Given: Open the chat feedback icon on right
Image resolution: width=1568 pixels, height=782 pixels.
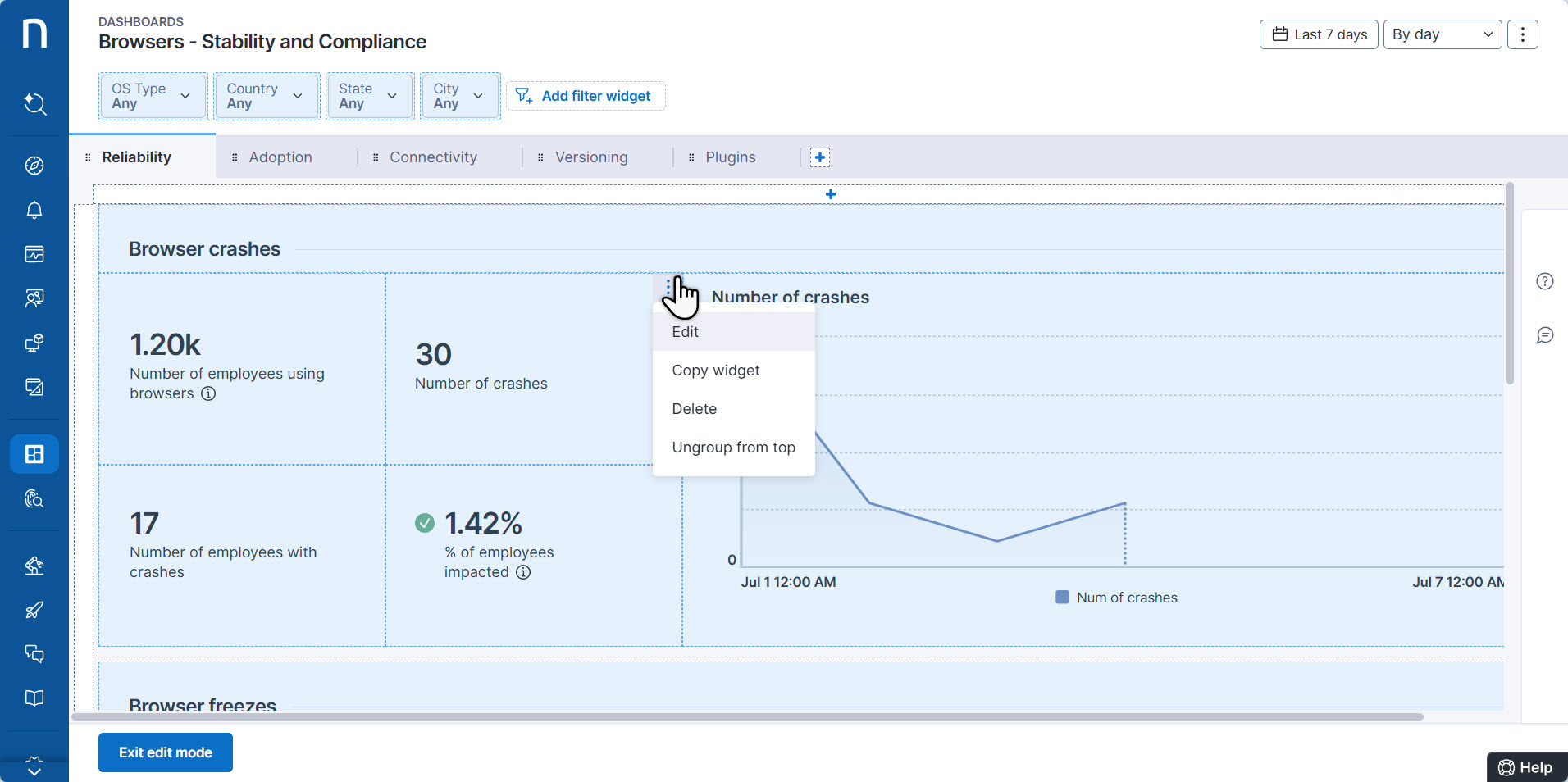Looking at the screenshot, I should (x=1545, y=335).
